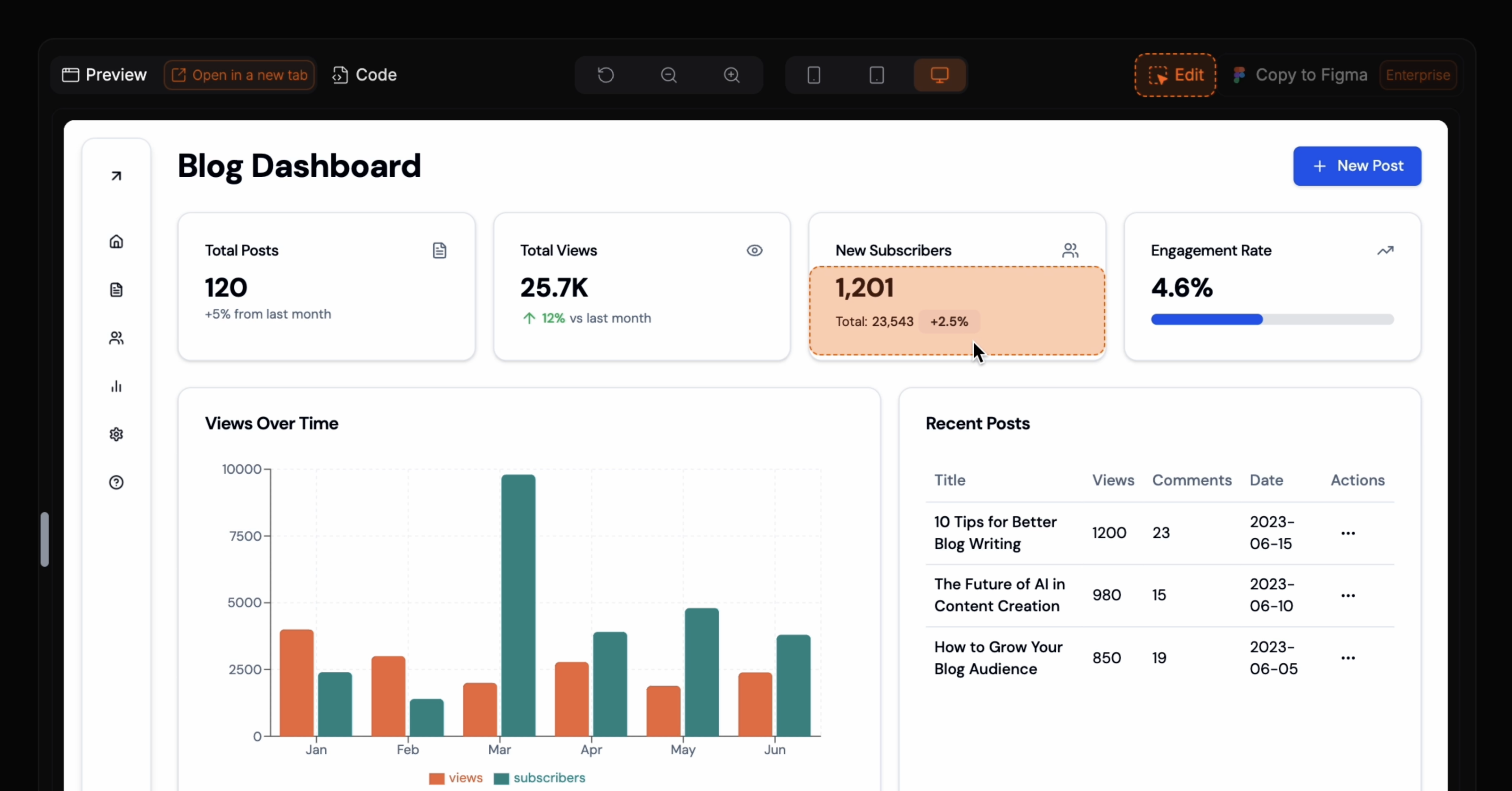
Task: Click the sidebar help question mark icon
Action: (116, 483)
